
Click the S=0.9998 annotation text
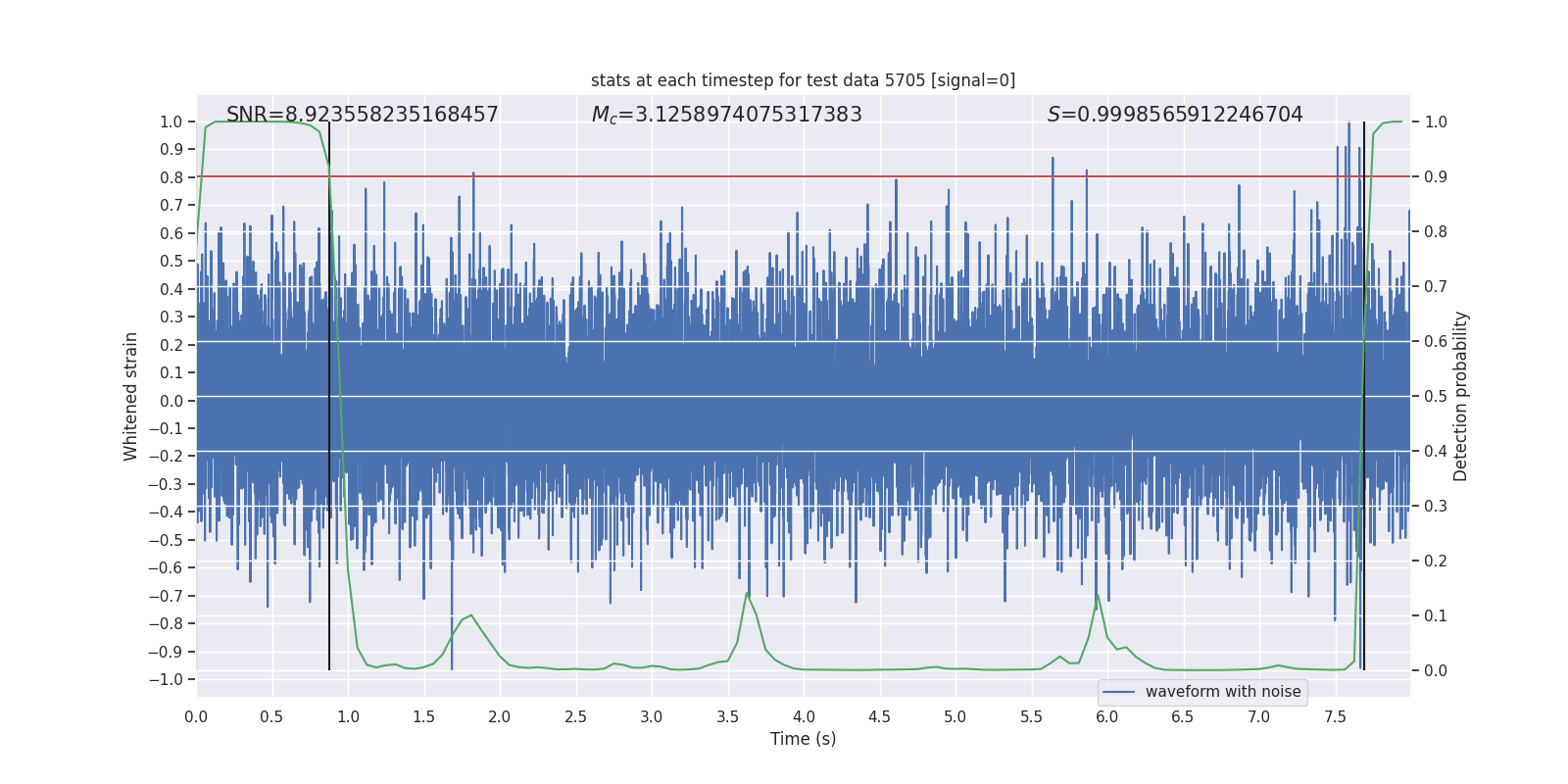point(1174,115)
